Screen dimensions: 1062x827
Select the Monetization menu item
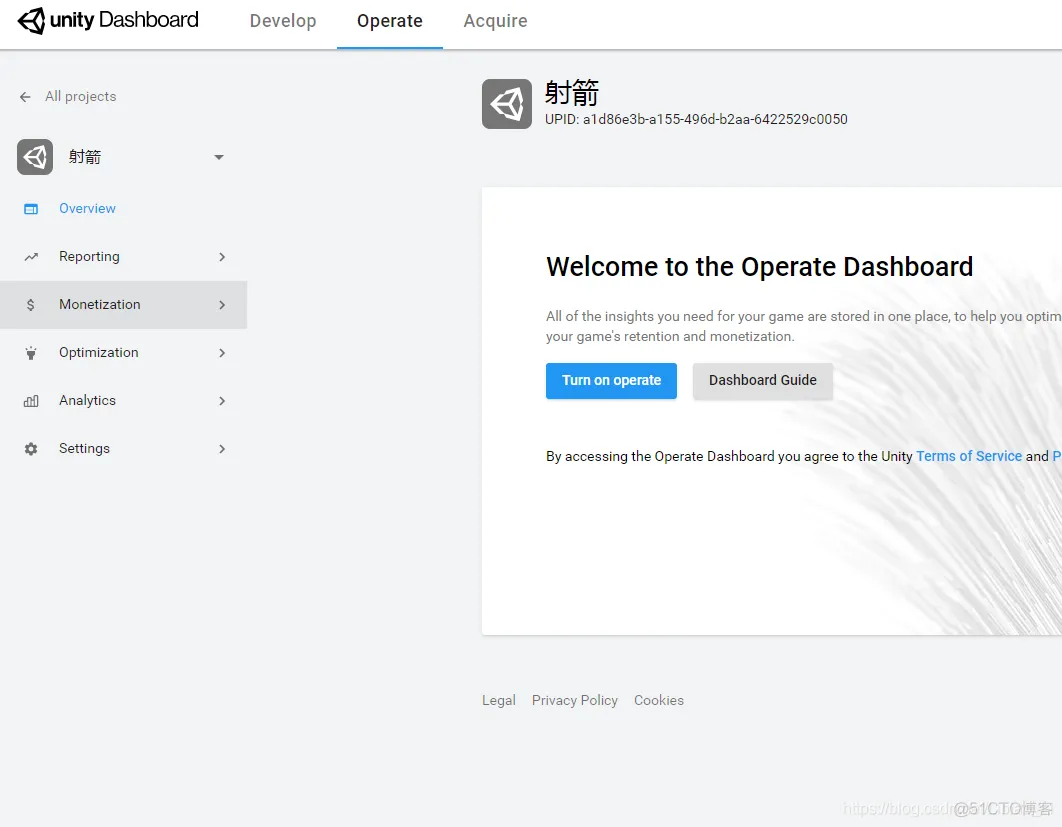[x=123, y=305]
